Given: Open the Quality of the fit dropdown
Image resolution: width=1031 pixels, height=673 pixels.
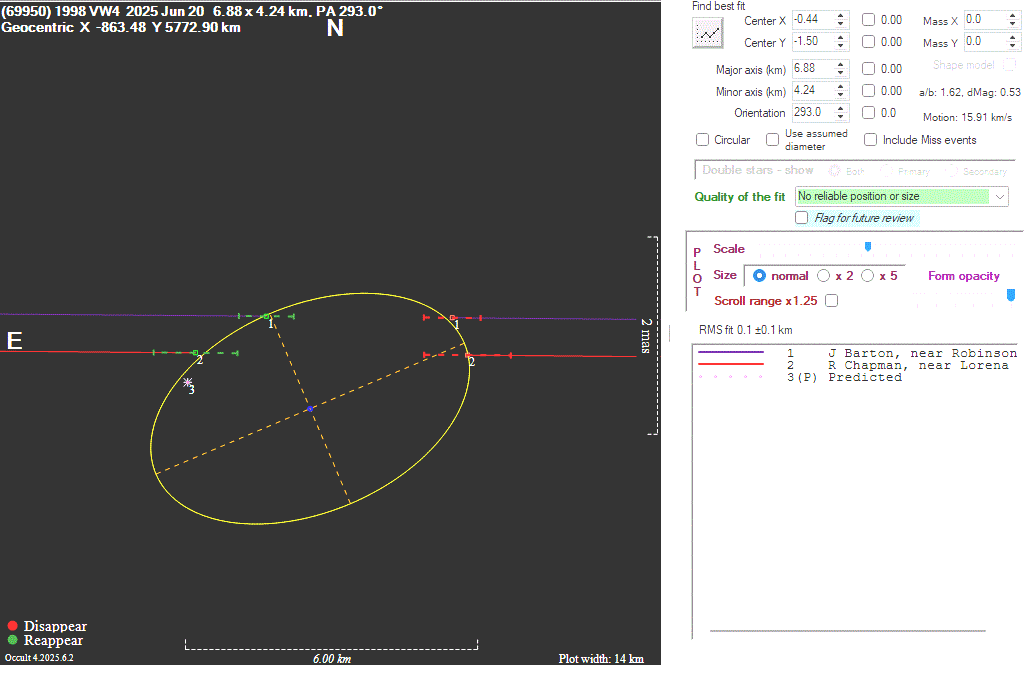Looking at the screenshot, I should (x=901, y=196).
